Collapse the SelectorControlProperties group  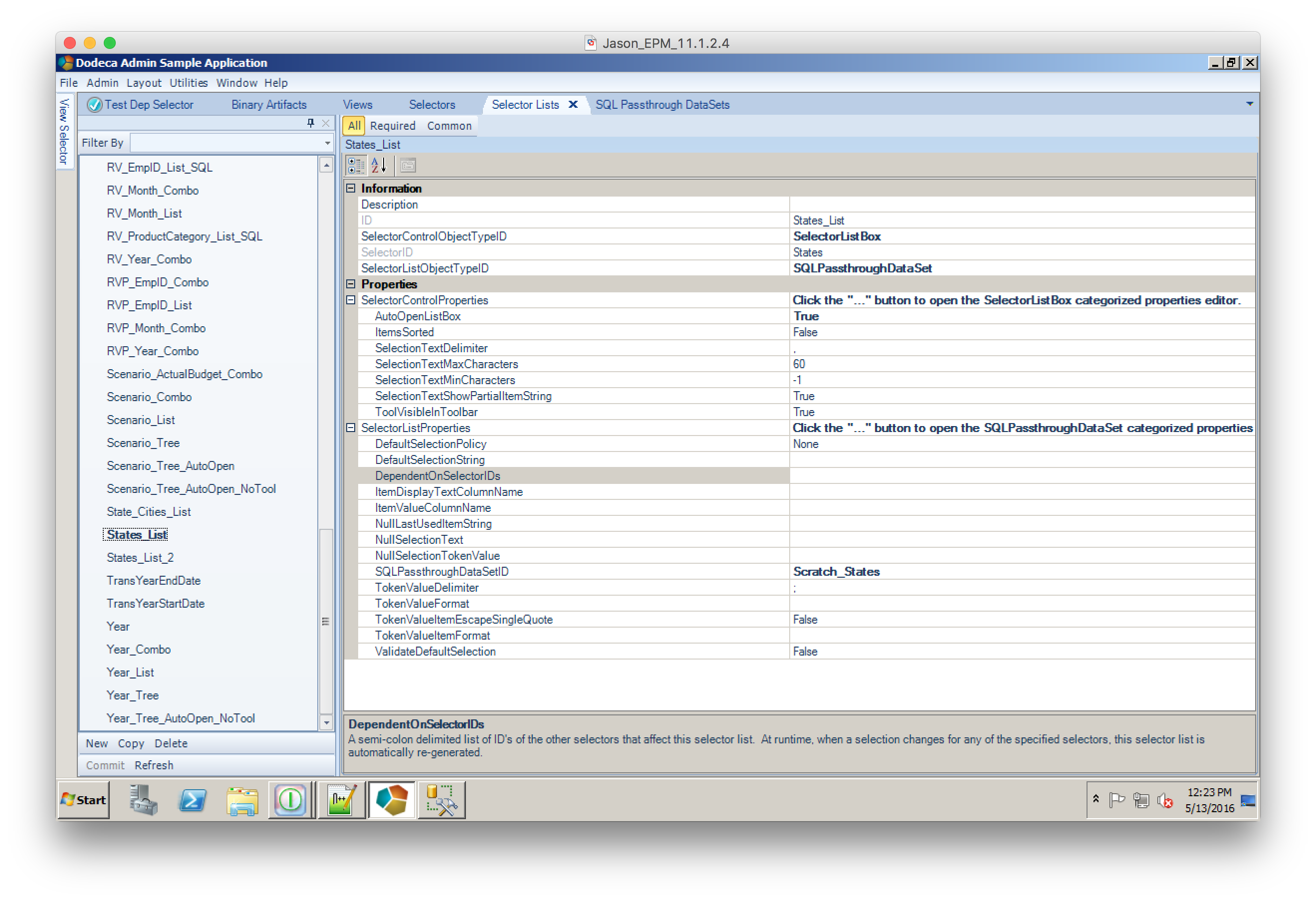(x=351, y=299)
